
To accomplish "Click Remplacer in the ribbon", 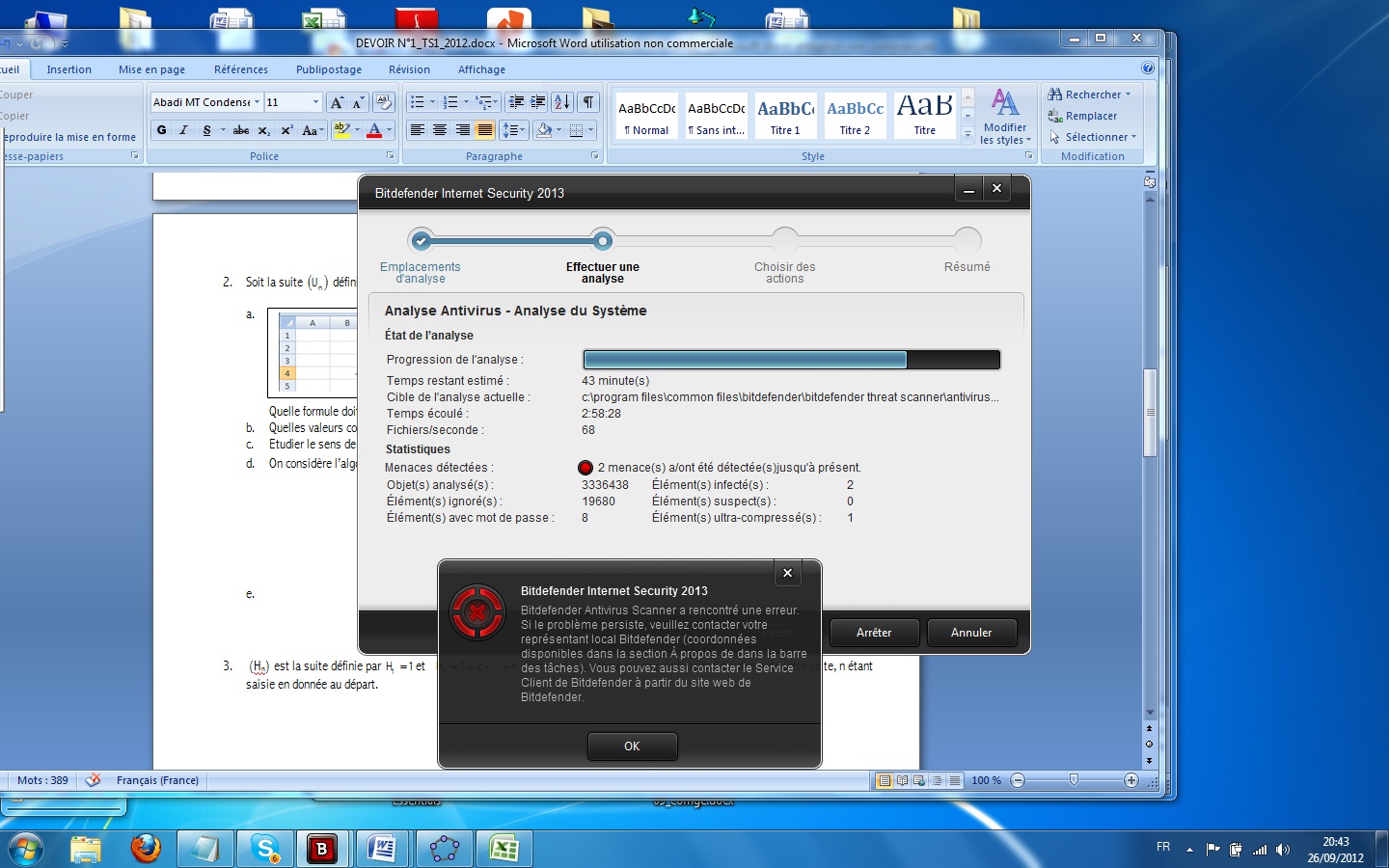I will tap(1083, 116).
